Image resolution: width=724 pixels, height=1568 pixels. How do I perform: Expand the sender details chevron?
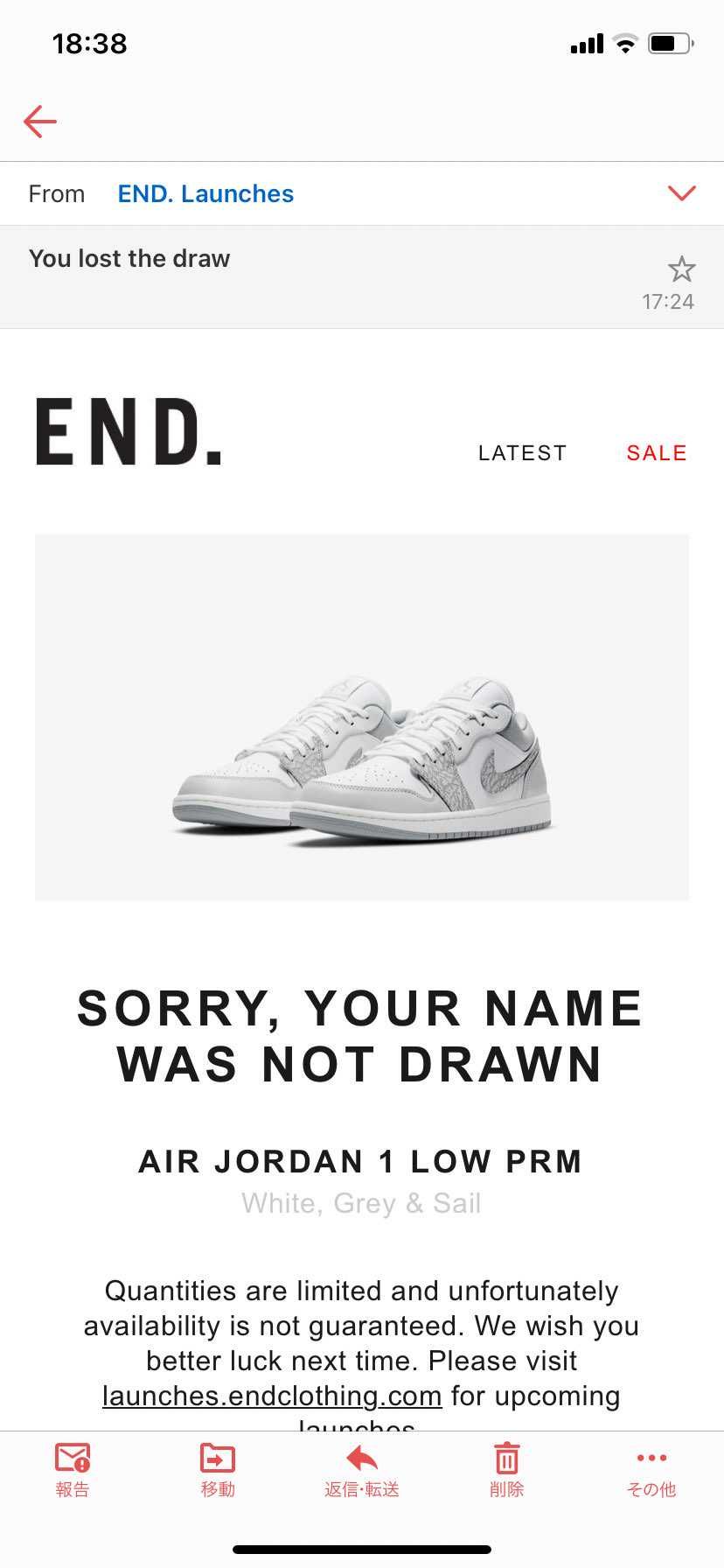(x=681, y=193)
